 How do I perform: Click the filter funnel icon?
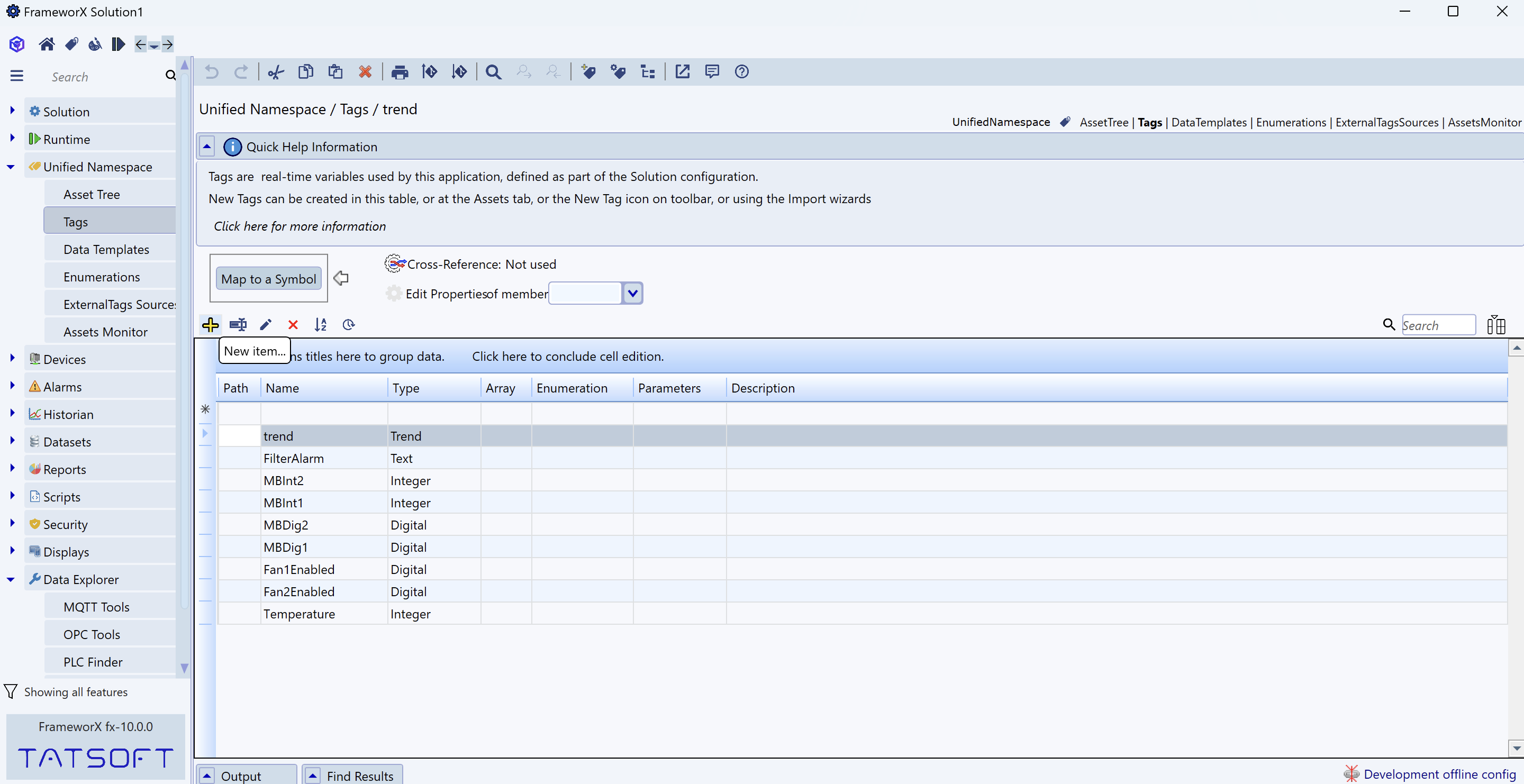[11, 691]
